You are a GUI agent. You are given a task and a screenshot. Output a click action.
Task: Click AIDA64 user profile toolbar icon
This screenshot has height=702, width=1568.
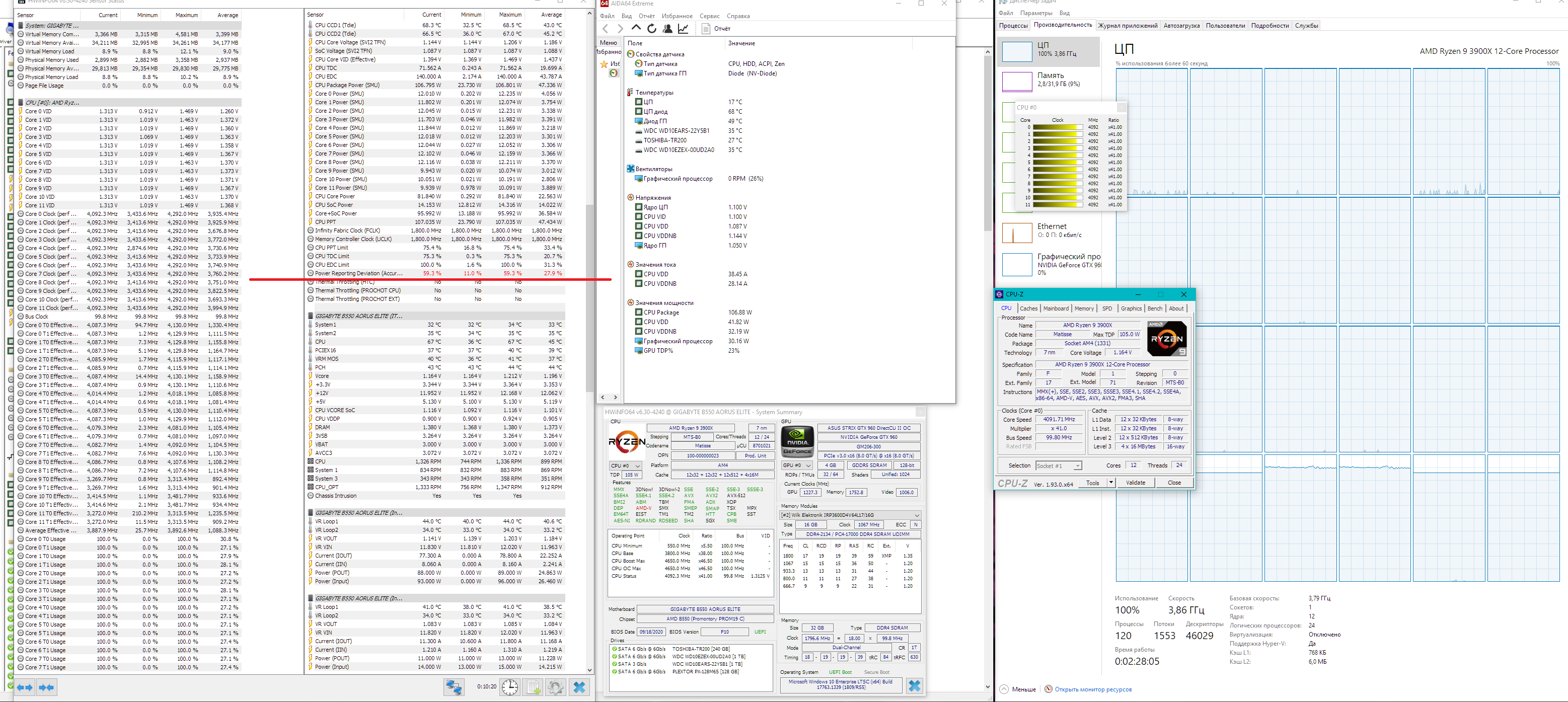(667, 29)
